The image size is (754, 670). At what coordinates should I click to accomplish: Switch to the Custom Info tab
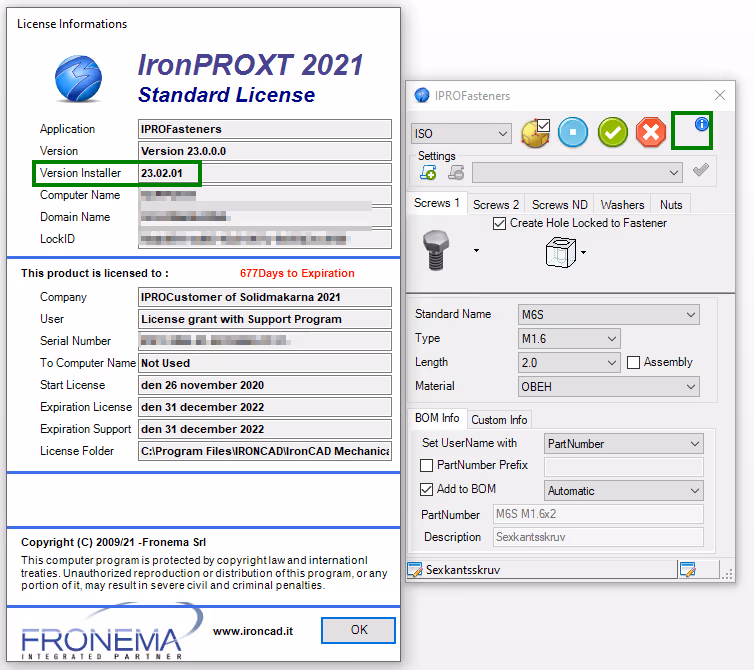pyautogui.click(x=499, y=420)
